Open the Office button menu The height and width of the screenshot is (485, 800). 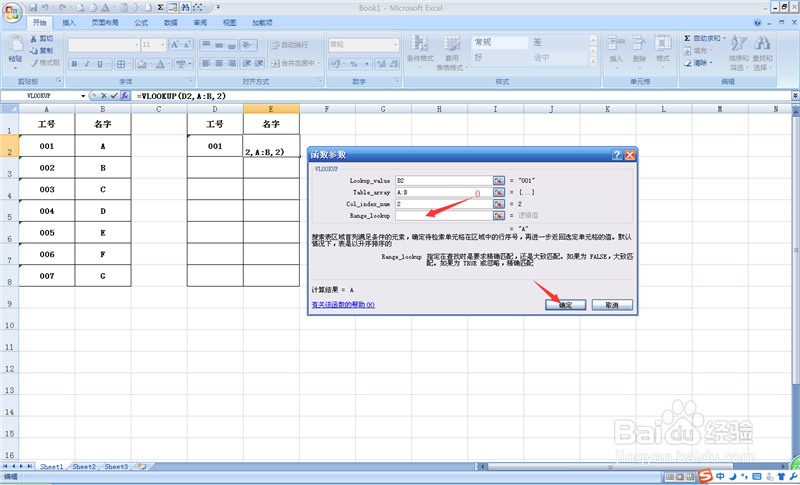click(12, 12)
